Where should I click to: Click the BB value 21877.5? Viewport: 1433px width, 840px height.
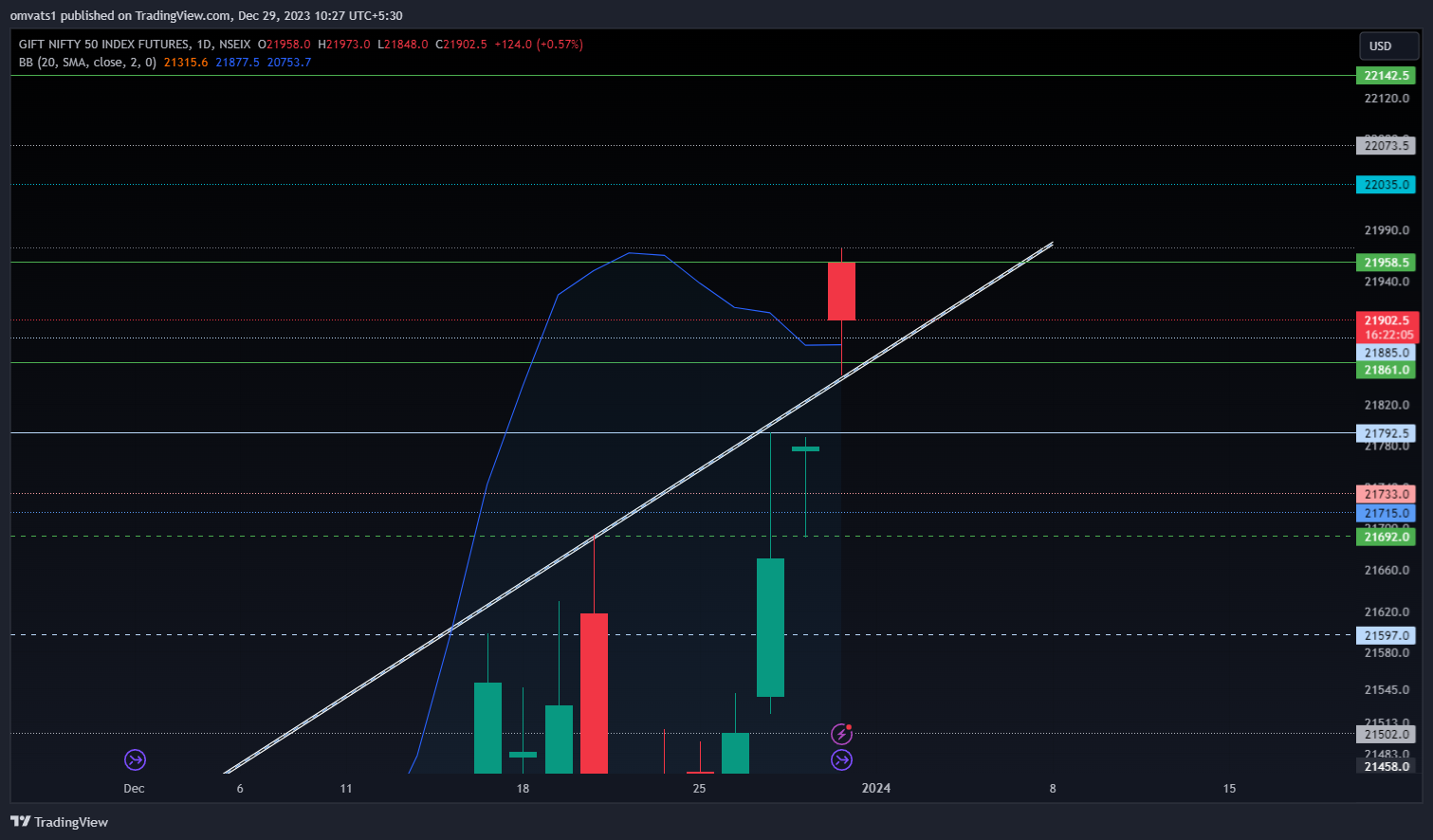(237, 63)
